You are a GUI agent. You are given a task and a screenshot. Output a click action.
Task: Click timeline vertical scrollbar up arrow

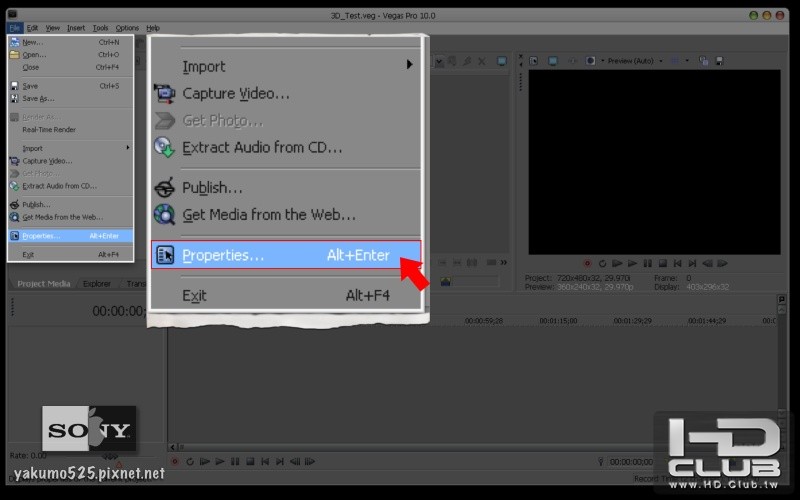[781, 310]
